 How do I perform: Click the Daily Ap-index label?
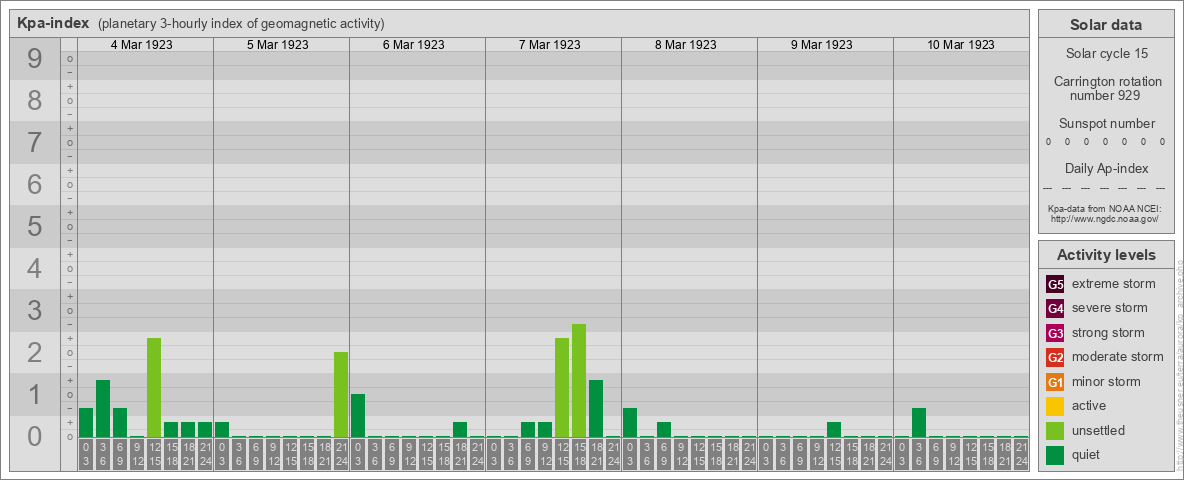coord(1106,168)
